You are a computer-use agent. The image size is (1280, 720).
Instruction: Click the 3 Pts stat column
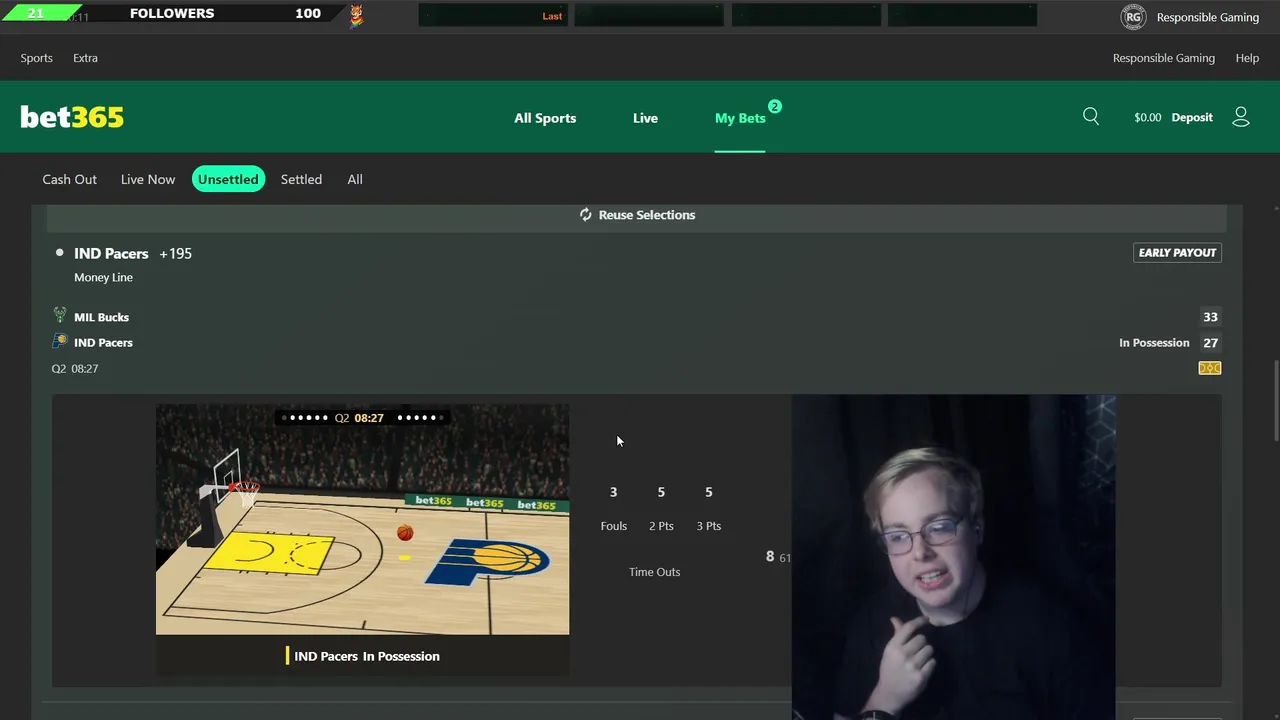(708, 509)
